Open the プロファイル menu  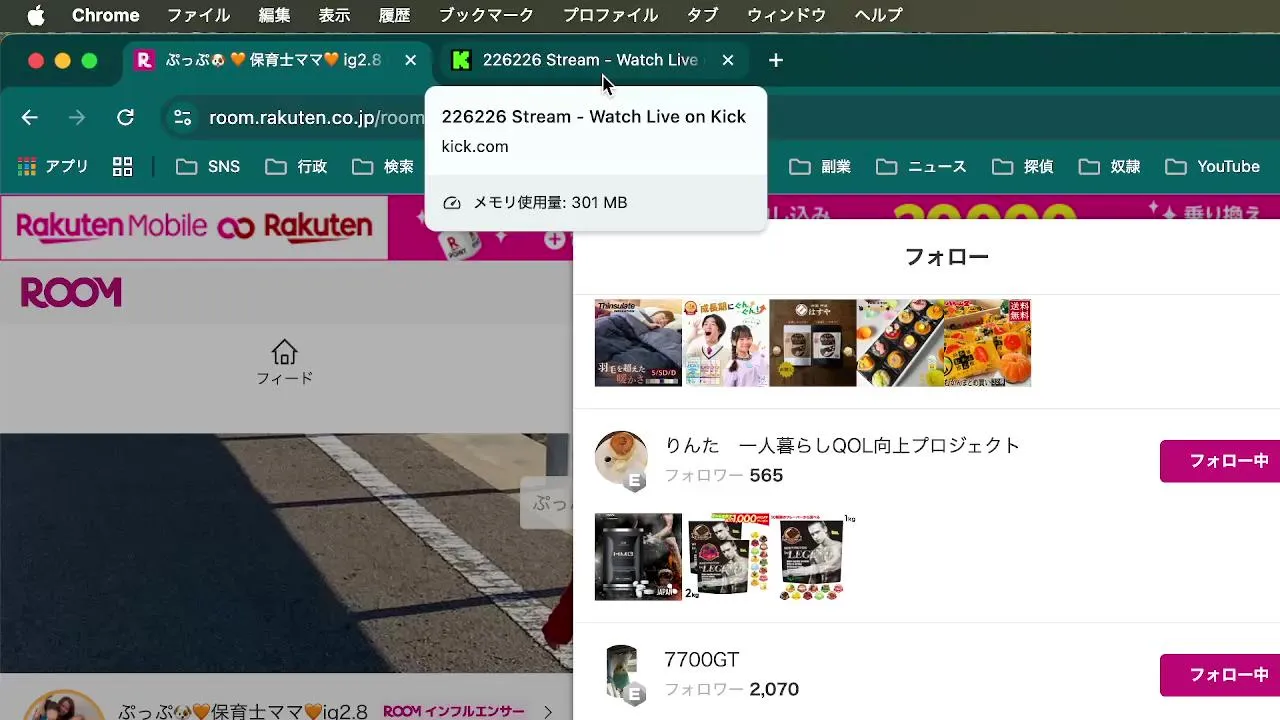(610, 15)
